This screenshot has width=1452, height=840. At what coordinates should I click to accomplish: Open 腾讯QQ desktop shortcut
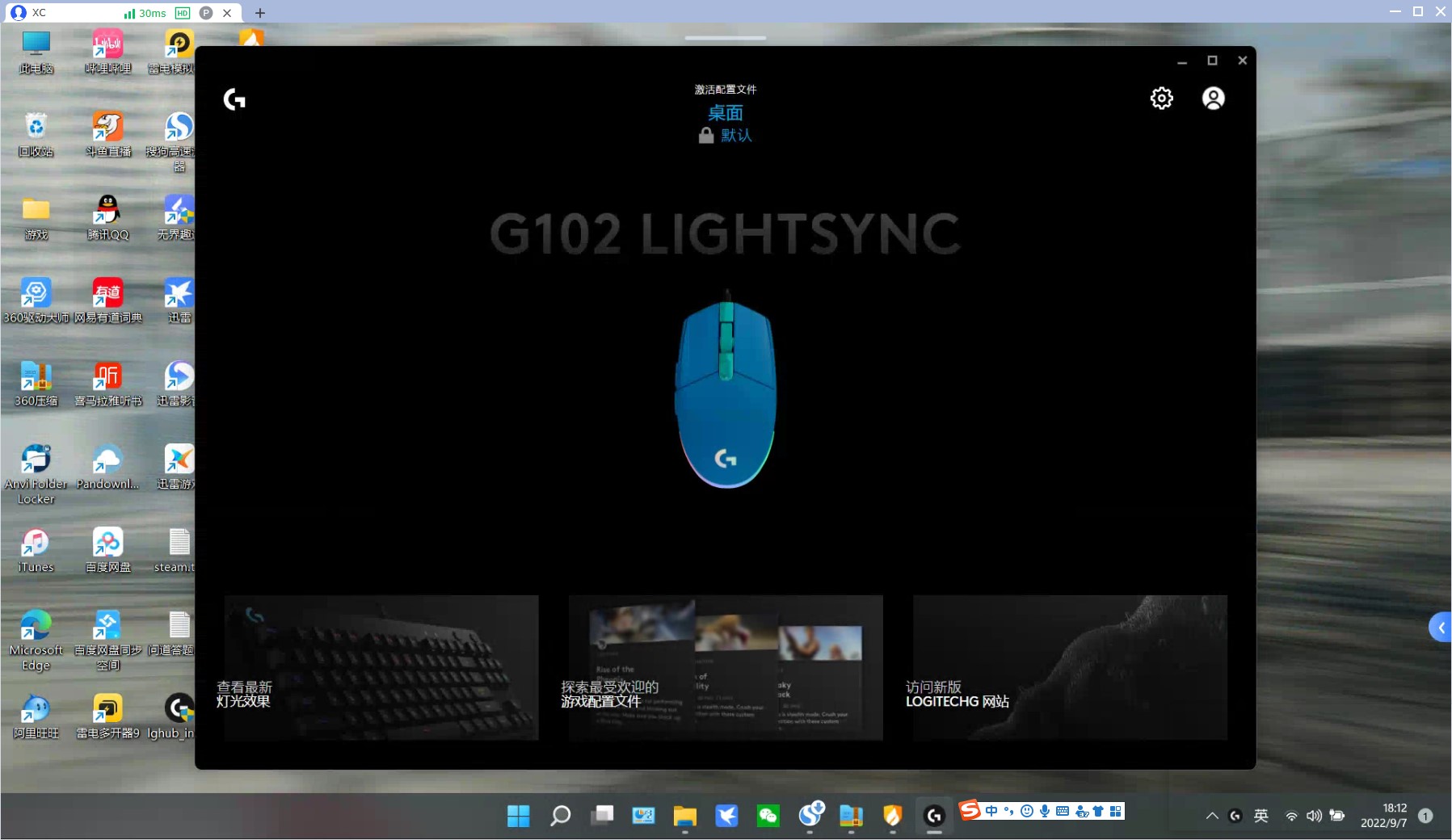[107, 217]
